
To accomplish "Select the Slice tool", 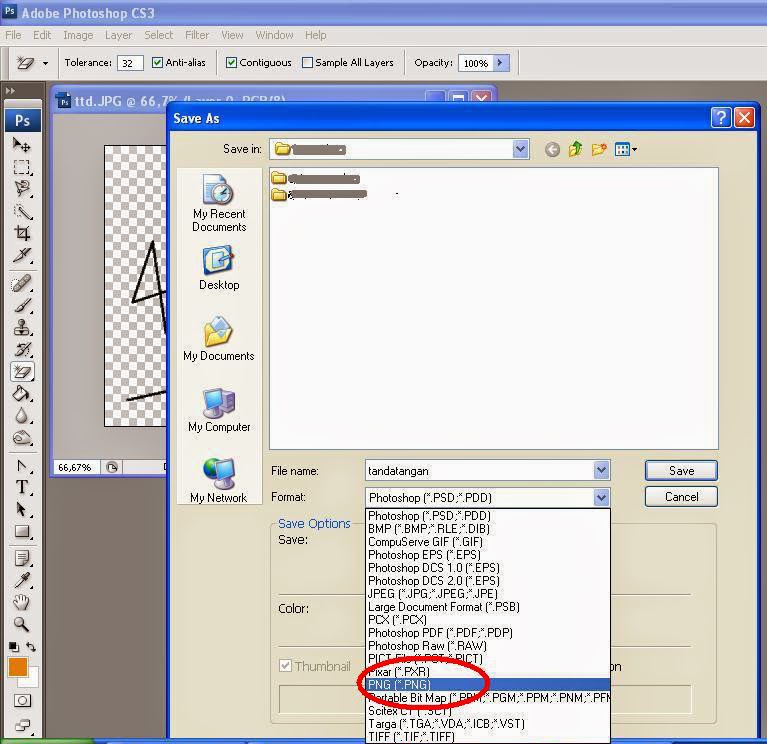I will [22, 255].
